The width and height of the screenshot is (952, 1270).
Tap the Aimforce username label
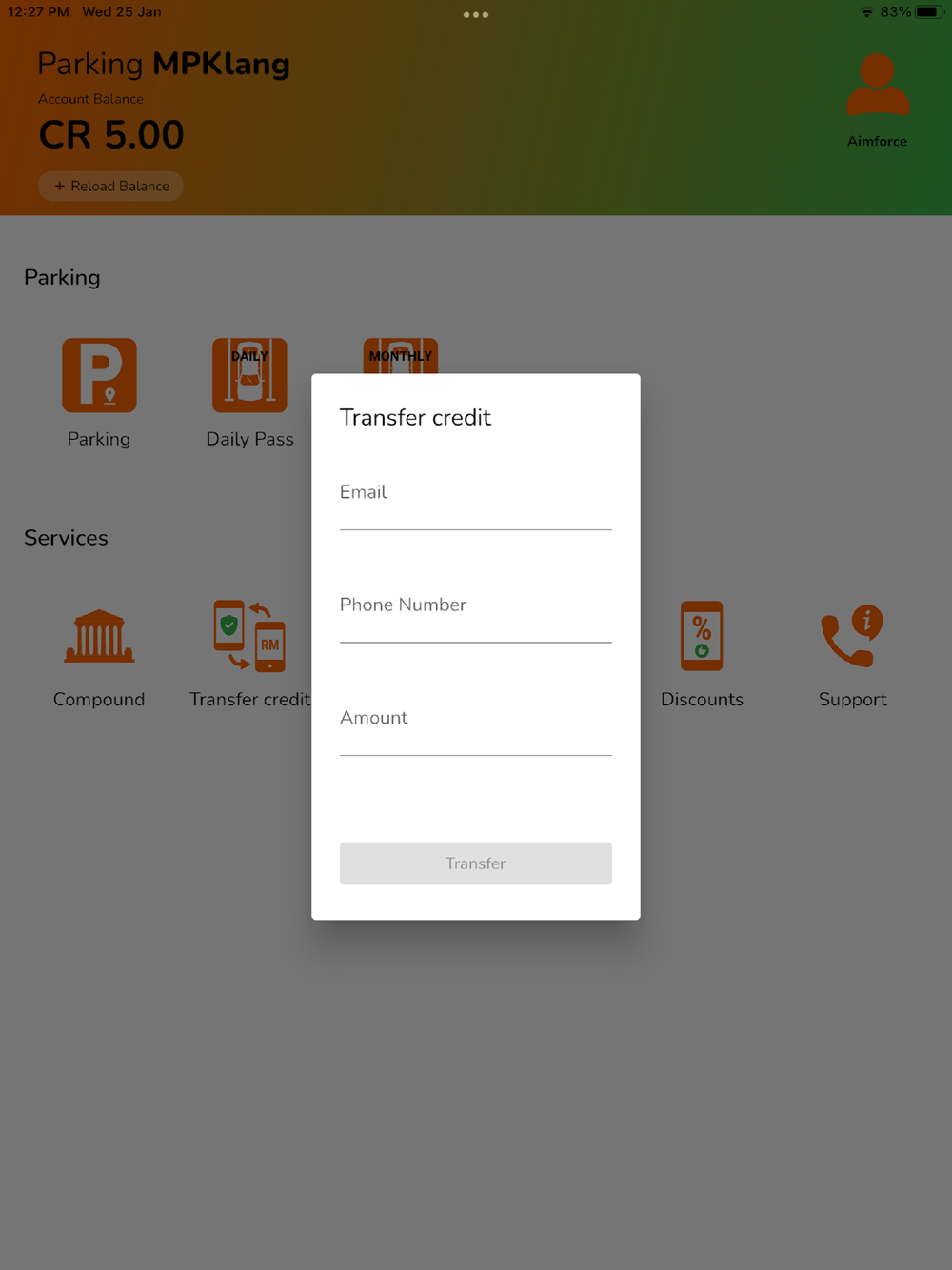point(877,141)
